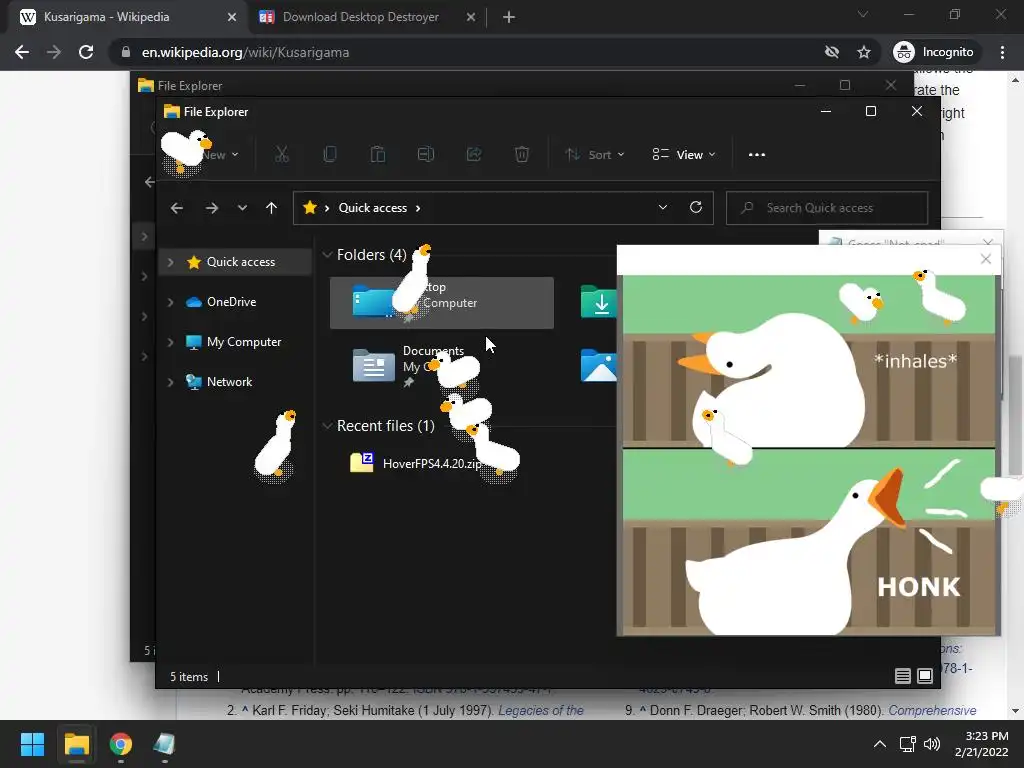Click the Paste clipboard icon

click(377, 154)
